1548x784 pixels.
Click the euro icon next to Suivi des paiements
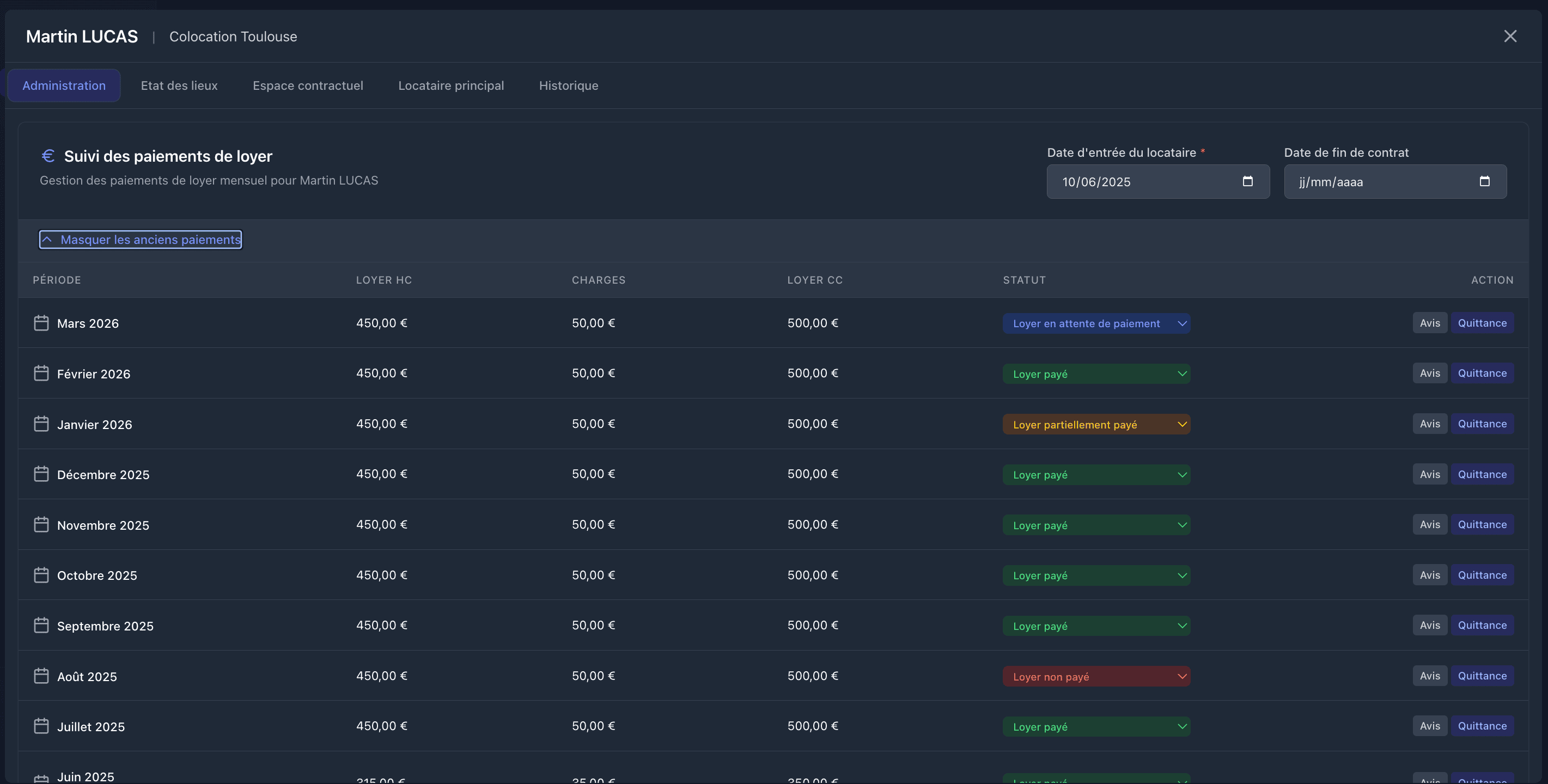pos(48,156)
